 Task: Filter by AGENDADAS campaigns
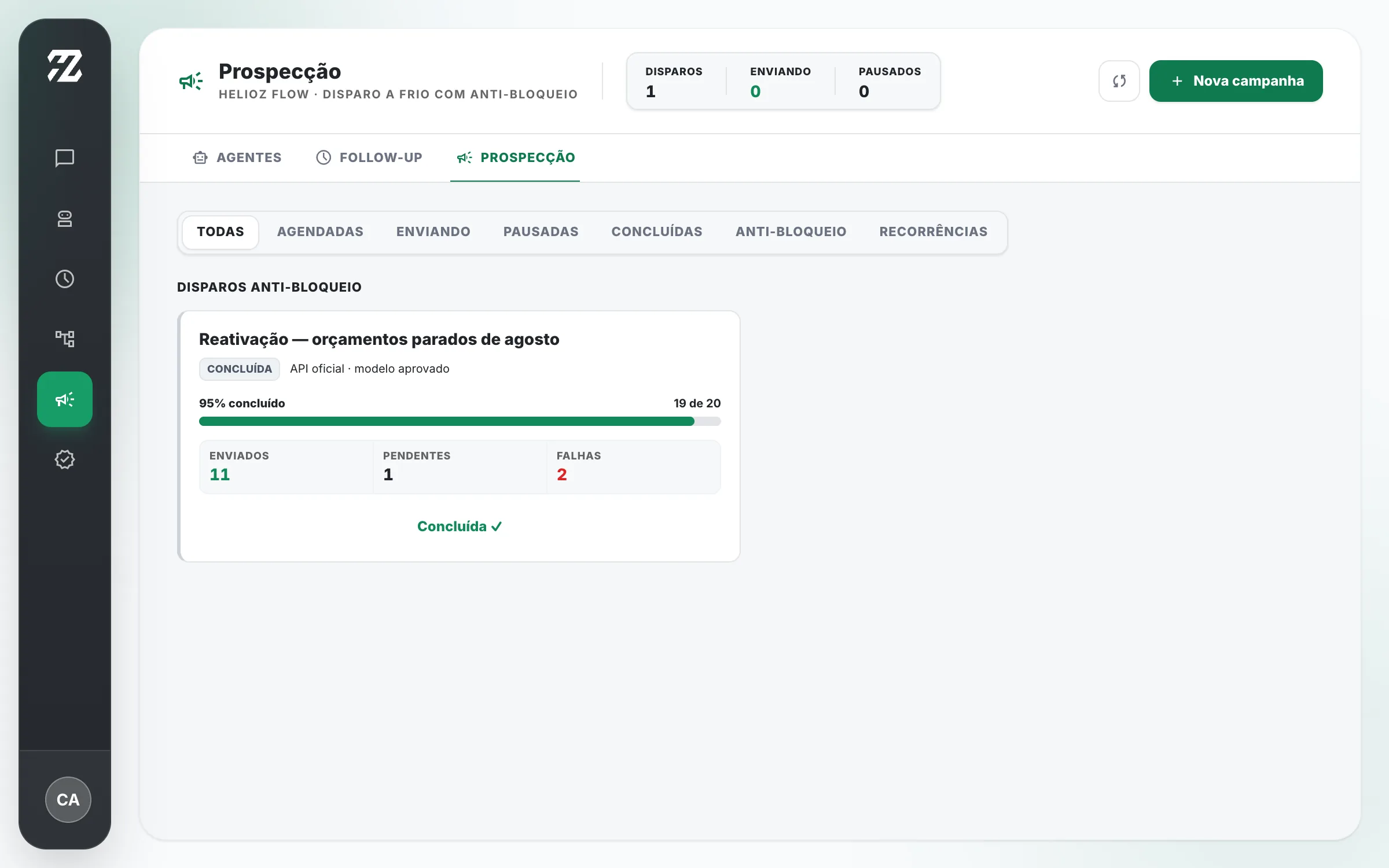tap(320, 232)
